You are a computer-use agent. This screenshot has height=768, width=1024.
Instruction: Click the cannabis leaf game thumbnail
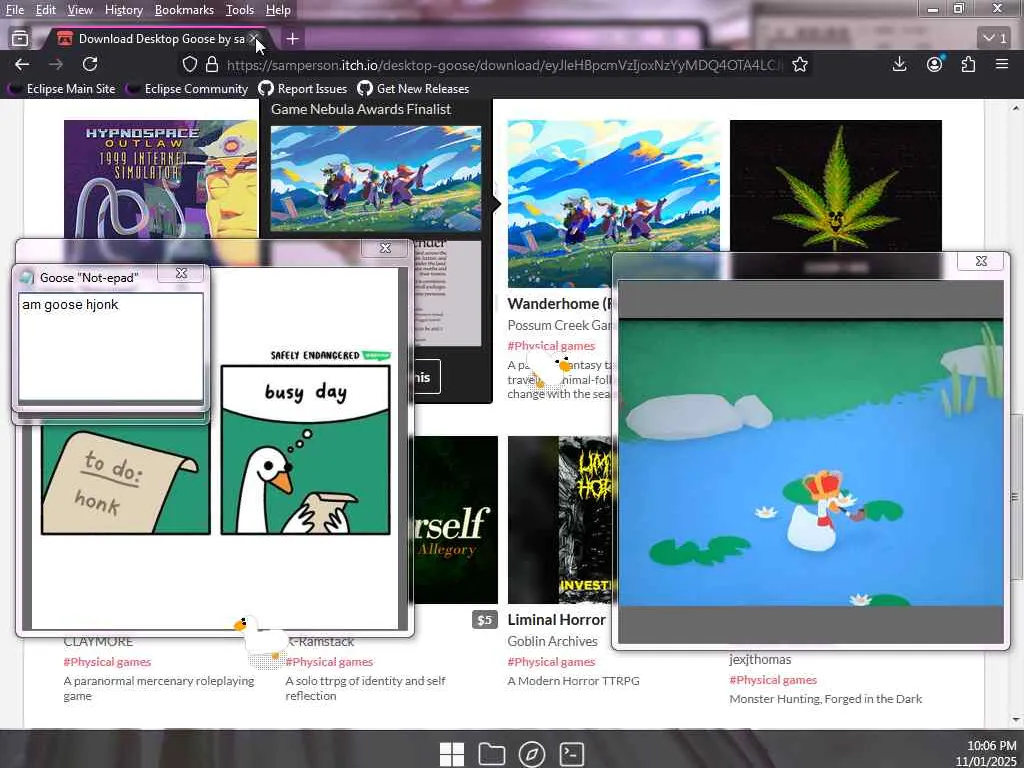pos(836,185)
